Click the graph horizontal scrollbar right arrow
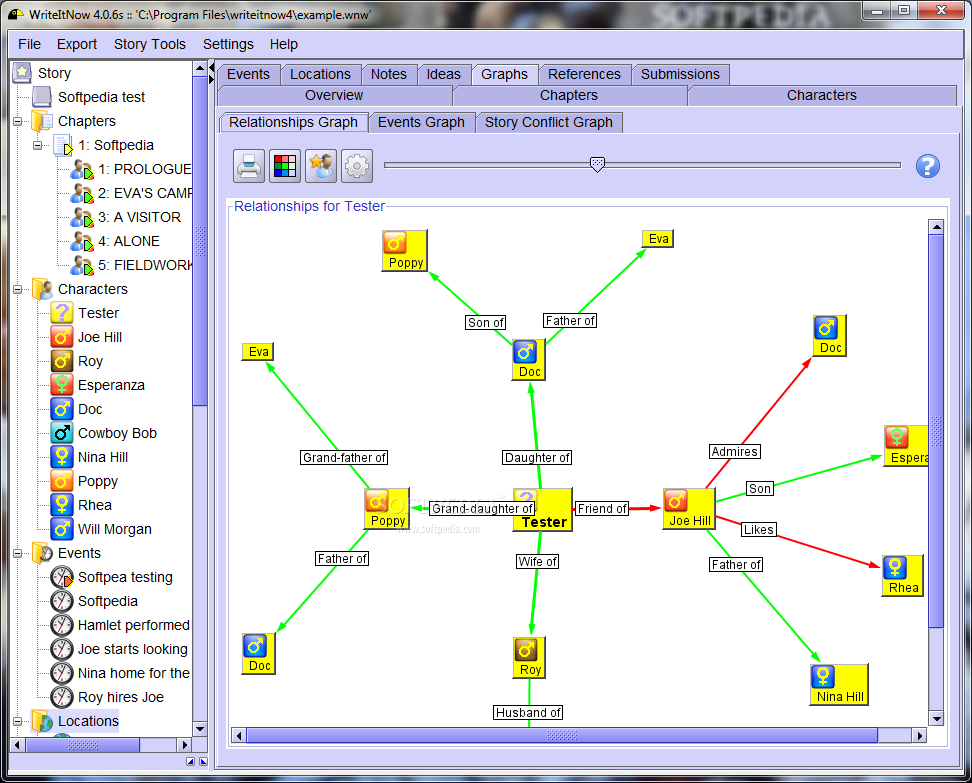The width and height of the screenshot is (972, 783). tap(920, 735)
